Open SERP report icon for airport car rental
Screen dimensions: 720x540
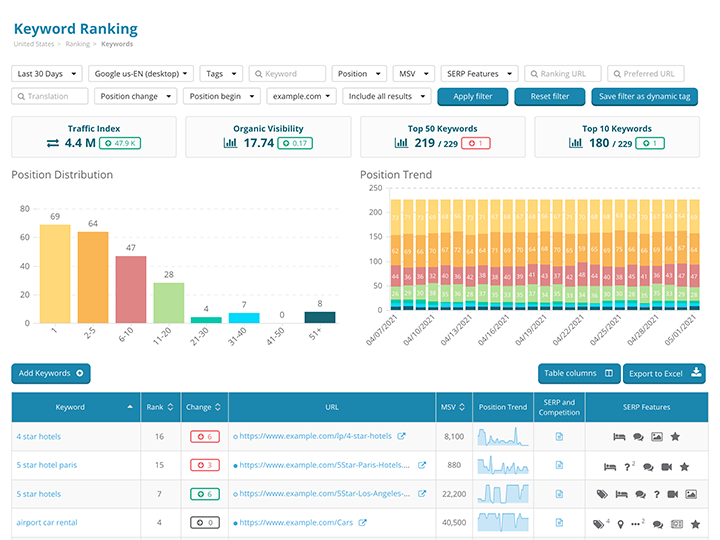pyautogui.click(x=559, y=523)
